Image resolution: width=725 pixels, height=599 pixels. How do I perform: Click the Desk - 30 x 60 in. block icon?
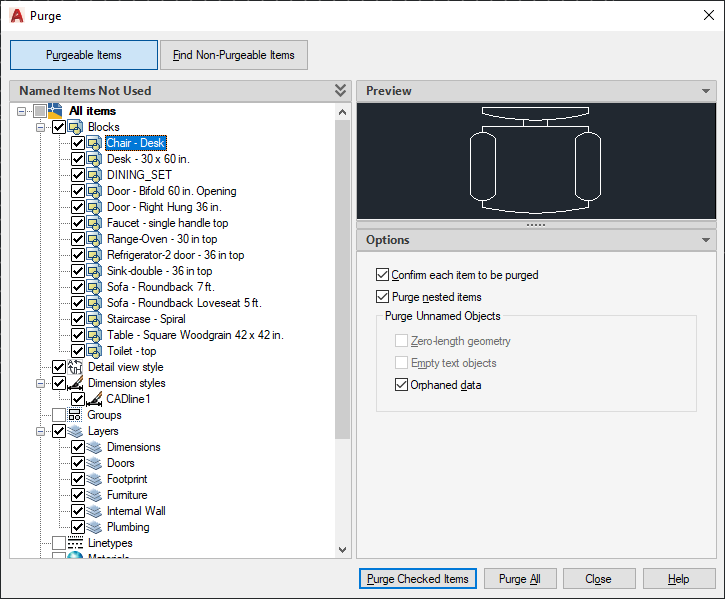[94, 159]
